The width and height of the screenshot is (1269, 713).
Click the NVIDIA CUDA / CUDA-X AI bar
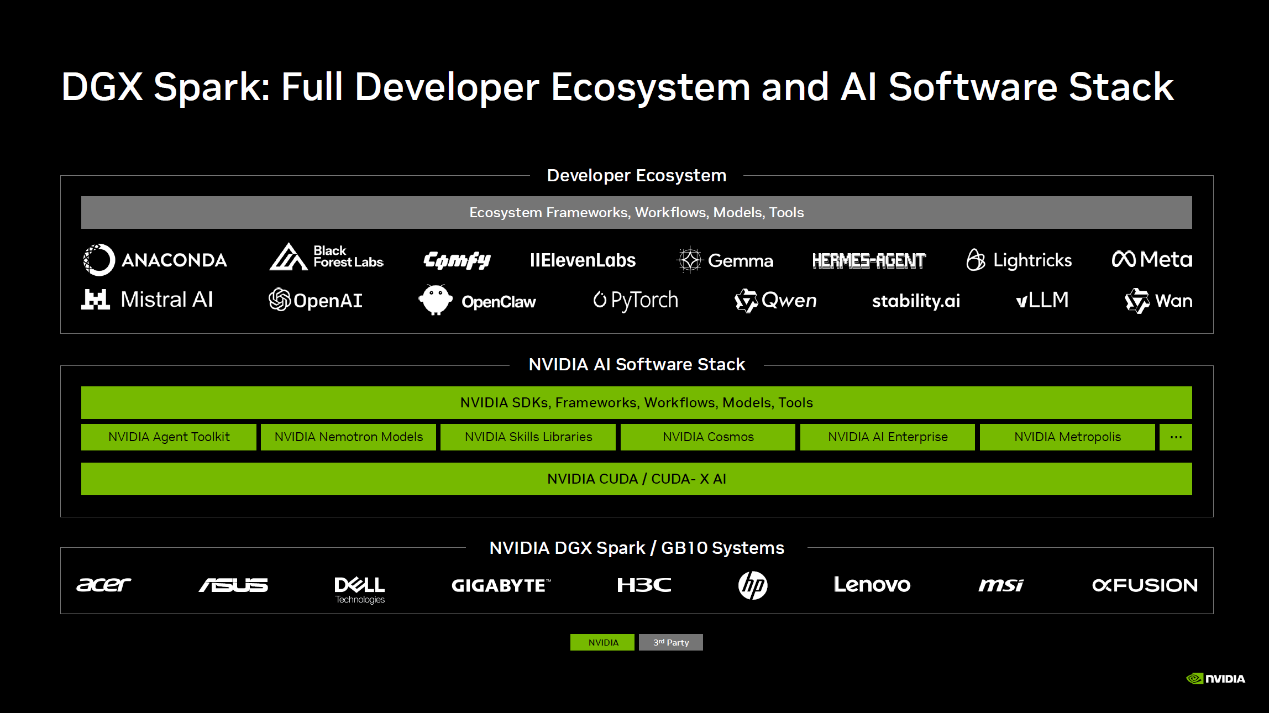pyautogui.click(x=636, y=479)
